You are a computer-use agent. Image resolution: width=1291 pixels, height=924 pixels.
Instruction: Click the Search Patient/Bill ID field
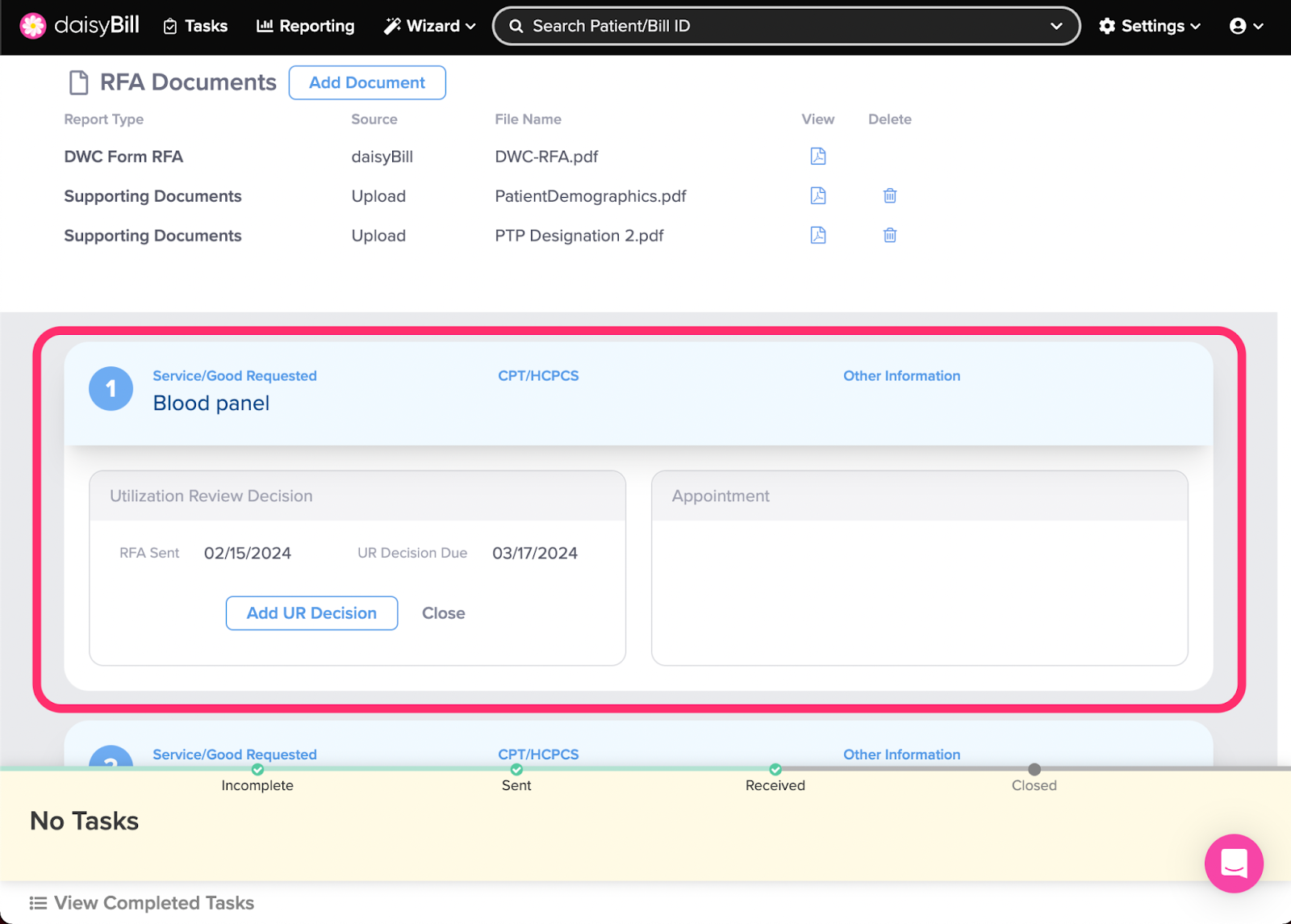pyautogui.click(x=775, y=26)
